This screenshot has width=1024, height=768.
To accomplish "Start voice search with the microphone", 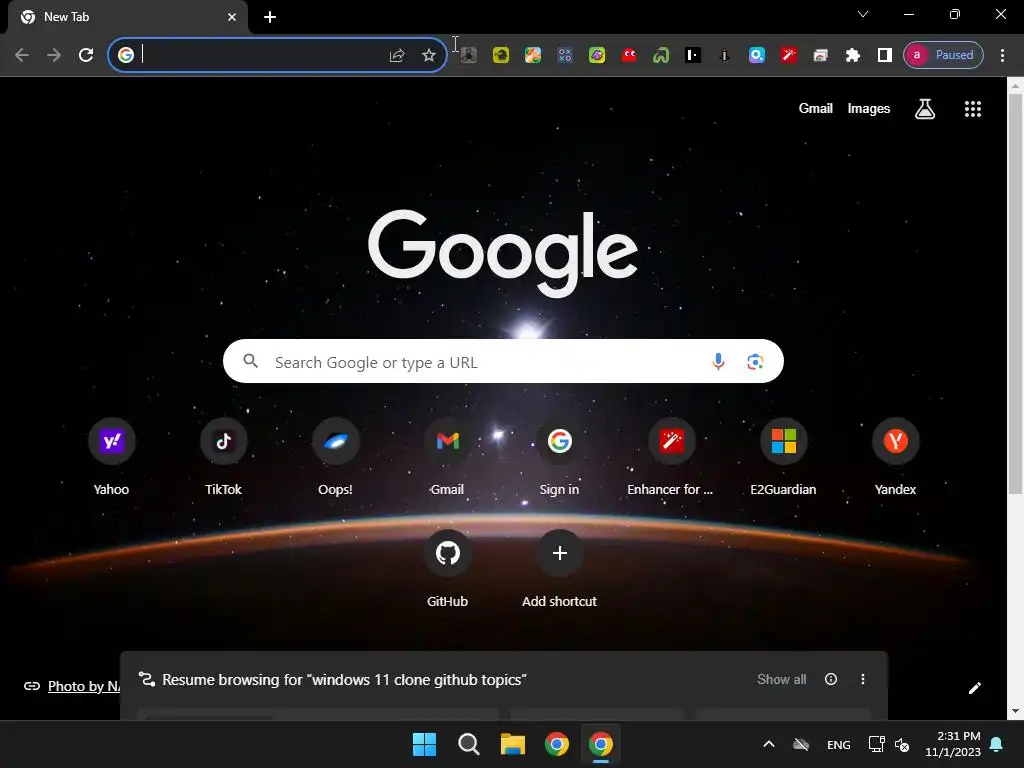I will pos(718,361).
